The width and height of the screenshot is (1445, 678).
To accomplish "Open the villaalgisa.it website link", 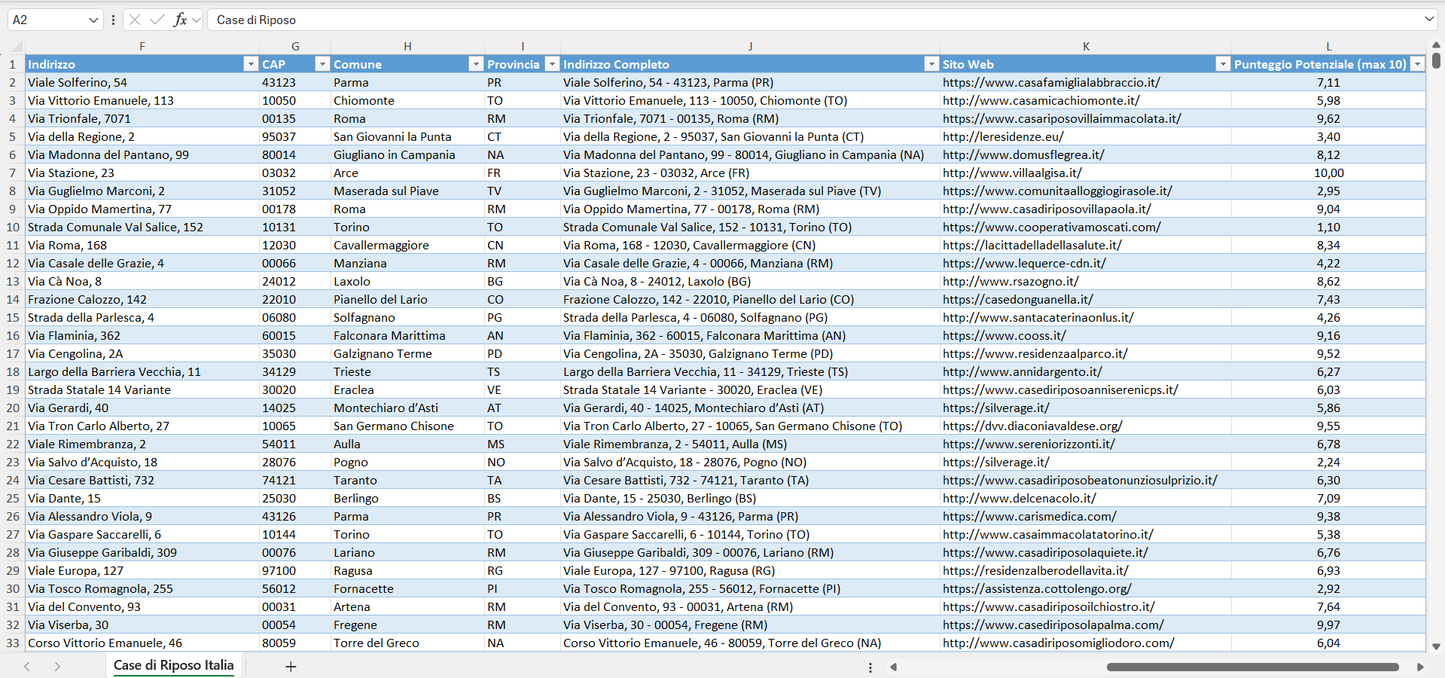I will (x=1012, y=173).
